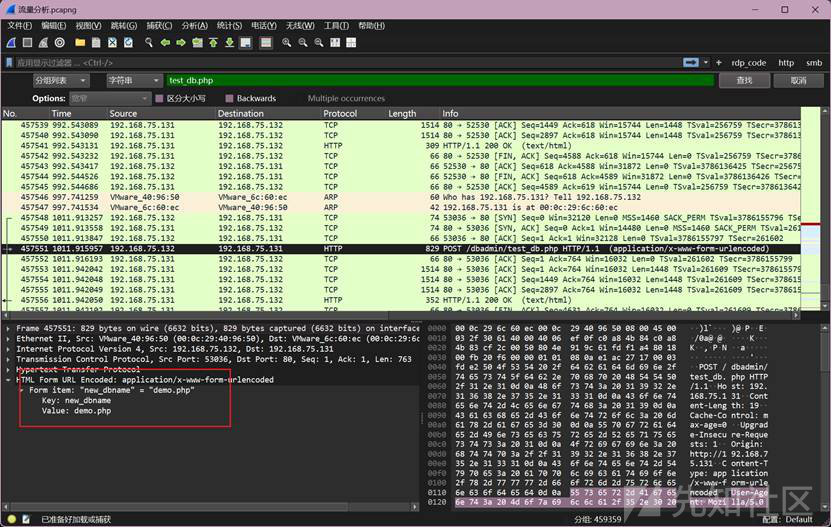
Task: Open the 分组列表 search-in dropdown
Action: [61, 81]
